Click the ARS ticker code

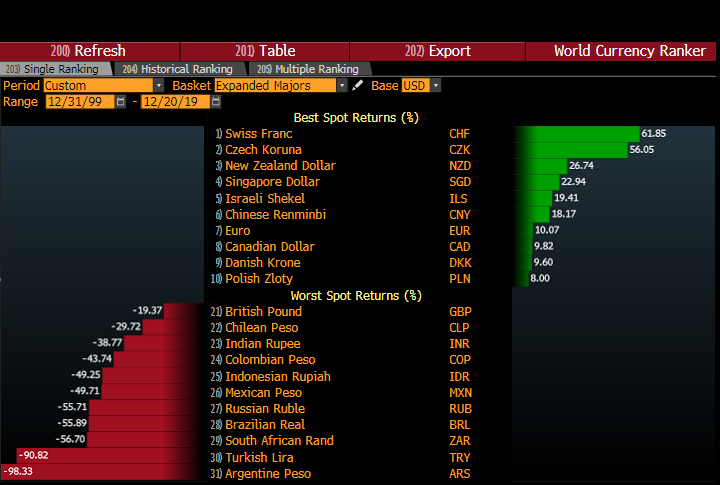pos(460,474)
